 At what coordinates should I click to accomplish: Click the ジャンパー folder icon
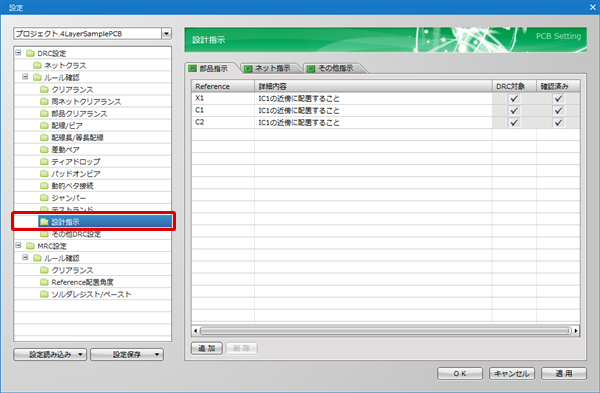pos(44,198)
